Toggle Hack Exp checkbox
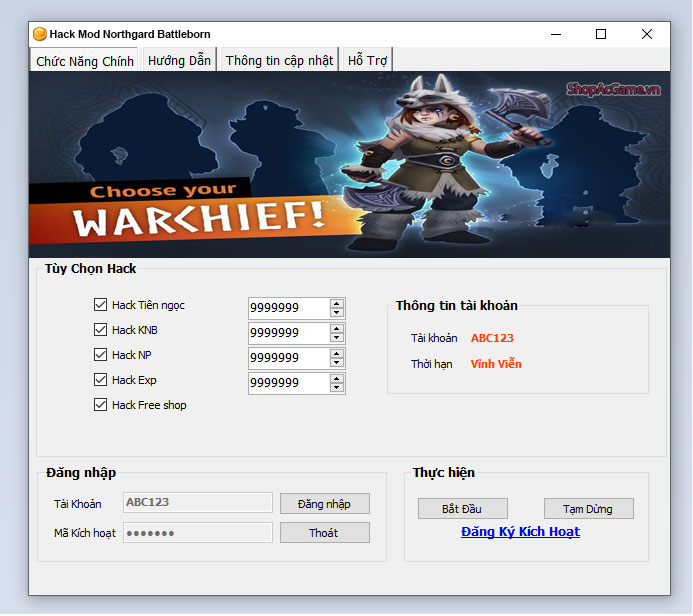 (x=100, y=380)
